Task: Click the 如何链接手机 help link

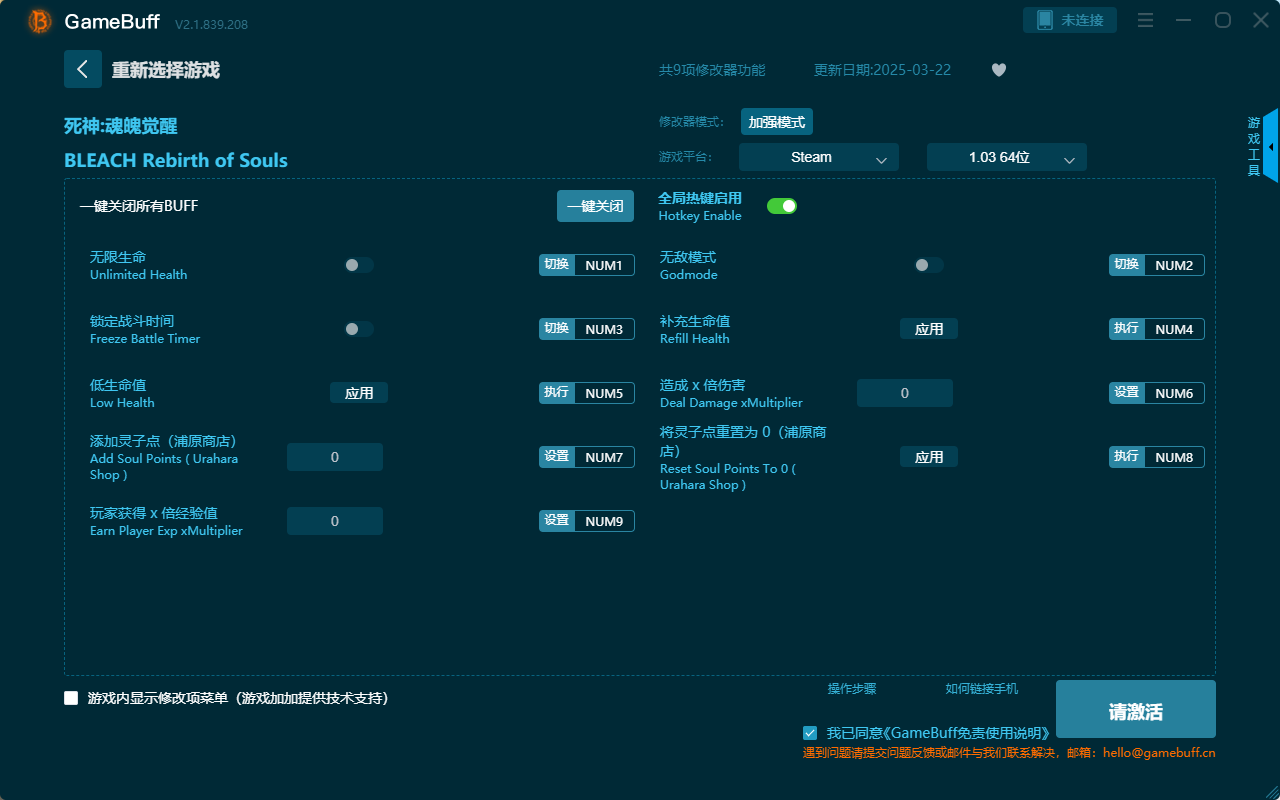Action: coord(981,689)
